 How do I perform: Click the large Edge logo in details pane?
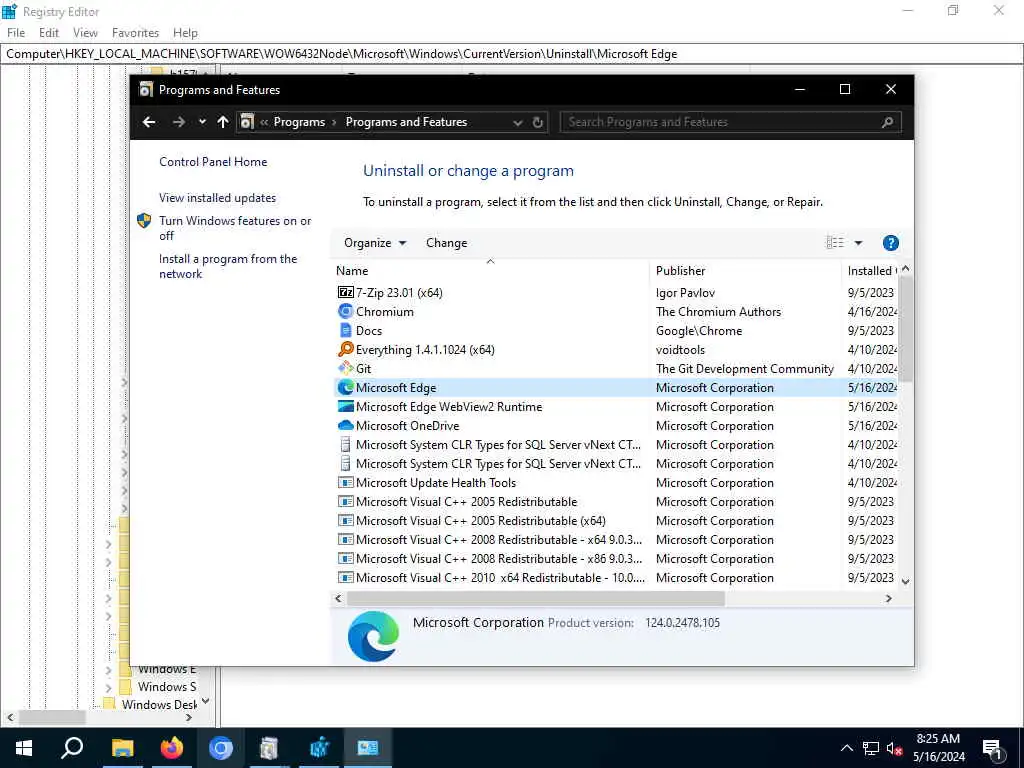coord(373,636)
